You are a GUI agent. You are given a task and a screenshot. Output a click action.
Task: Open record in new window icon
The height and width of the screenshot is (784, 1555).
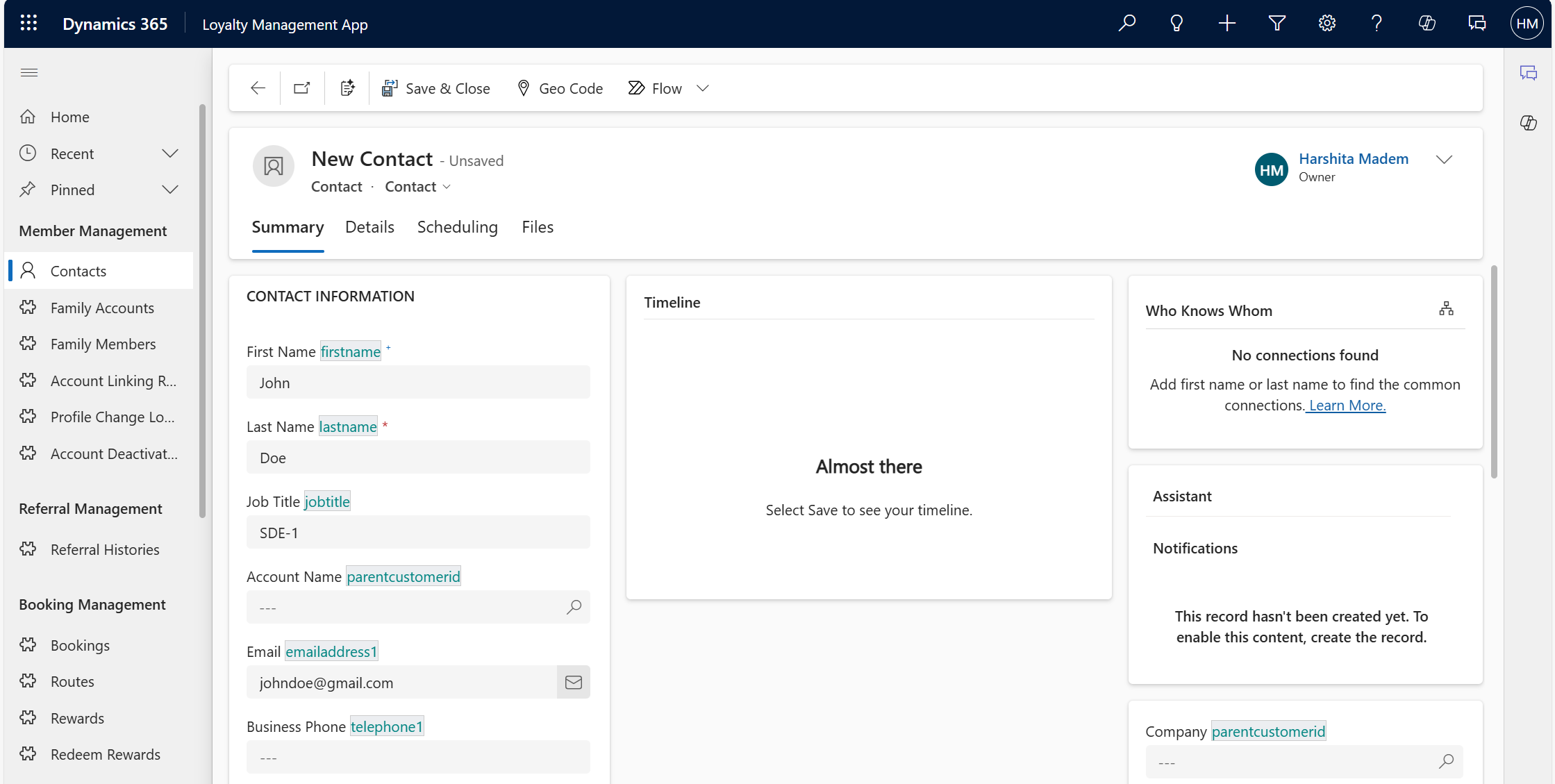pyautogui.click(x=302, y=88)
